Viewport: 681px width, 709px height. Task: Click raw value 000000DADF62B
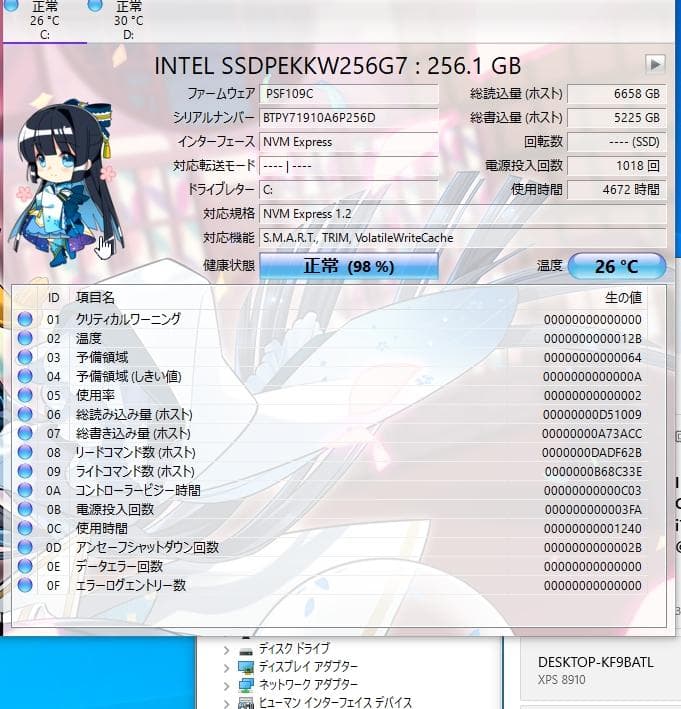click(592, 453)
